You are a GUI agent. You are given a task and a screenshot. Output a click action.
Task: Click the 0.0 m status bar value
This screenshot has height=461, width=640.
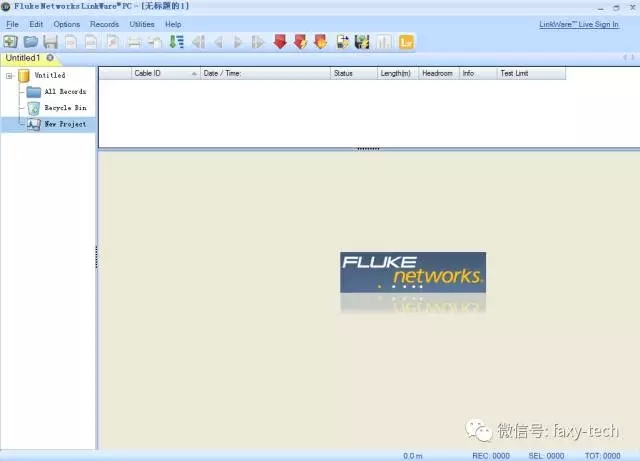pos(413,456)
